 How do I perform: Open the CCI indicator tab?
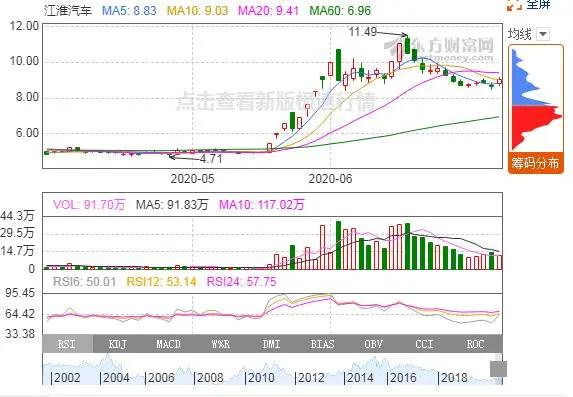click(x=424, y=344)
